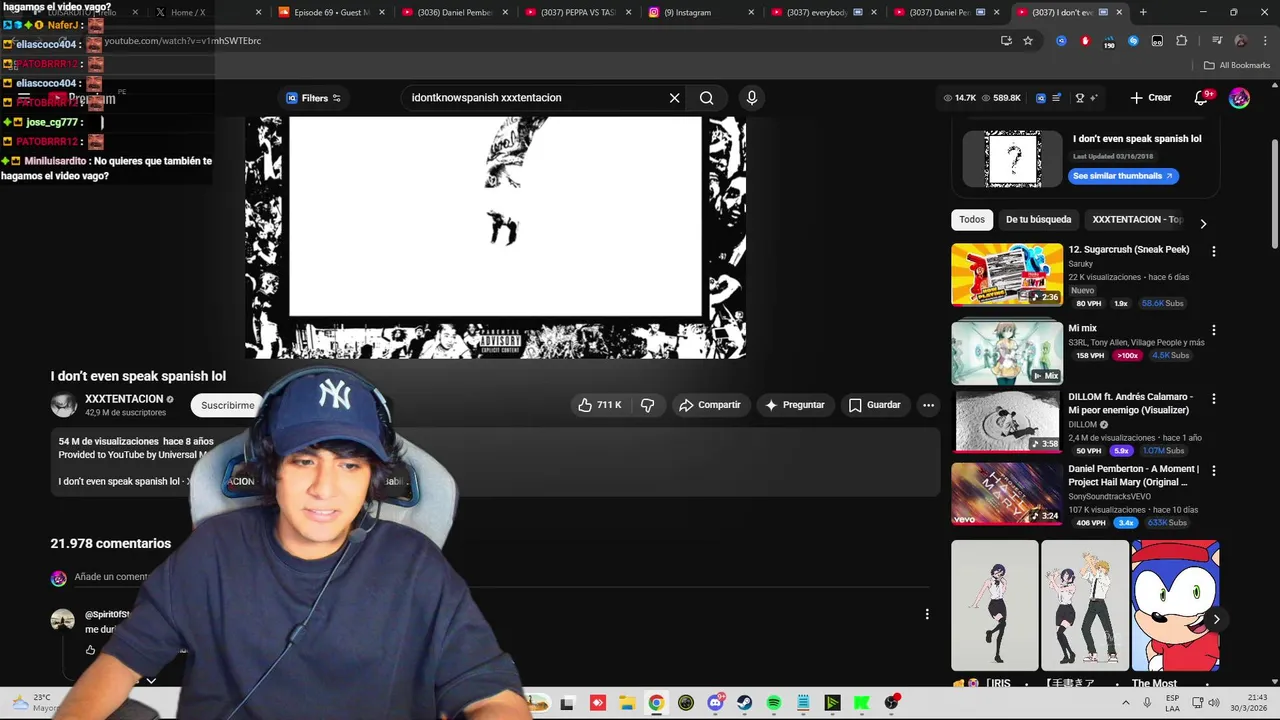This screenshot has width=1280, height=720.
Task: Save the video with Guardar
Action: (875, 405)
